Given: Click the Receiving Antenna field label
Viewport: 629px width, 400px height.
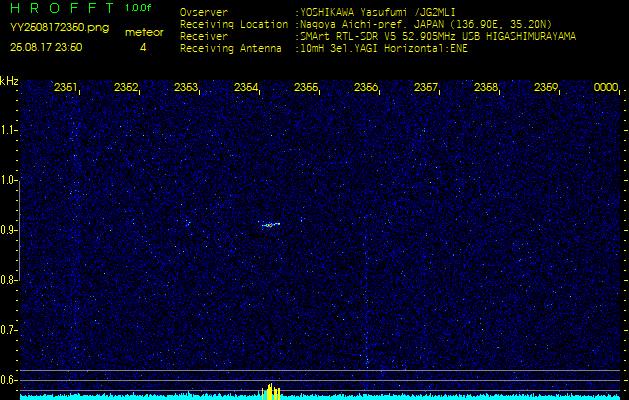Looking at the screenshot, I should pyautogui.click(x=231, y=49).
